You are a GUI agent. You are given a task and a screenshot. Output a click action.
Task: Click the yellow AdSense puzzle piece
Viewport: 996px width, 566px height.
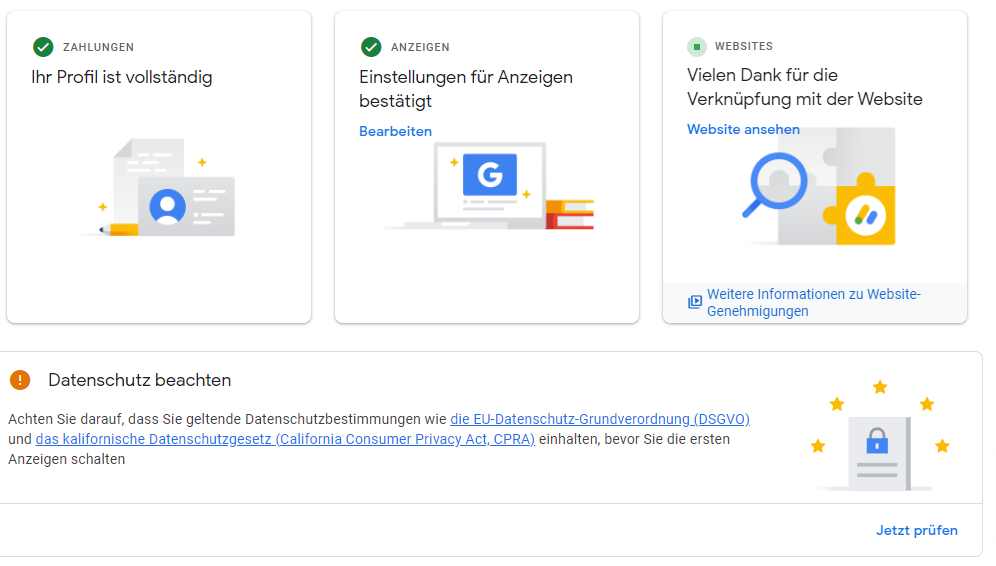[x=860, y=213]
